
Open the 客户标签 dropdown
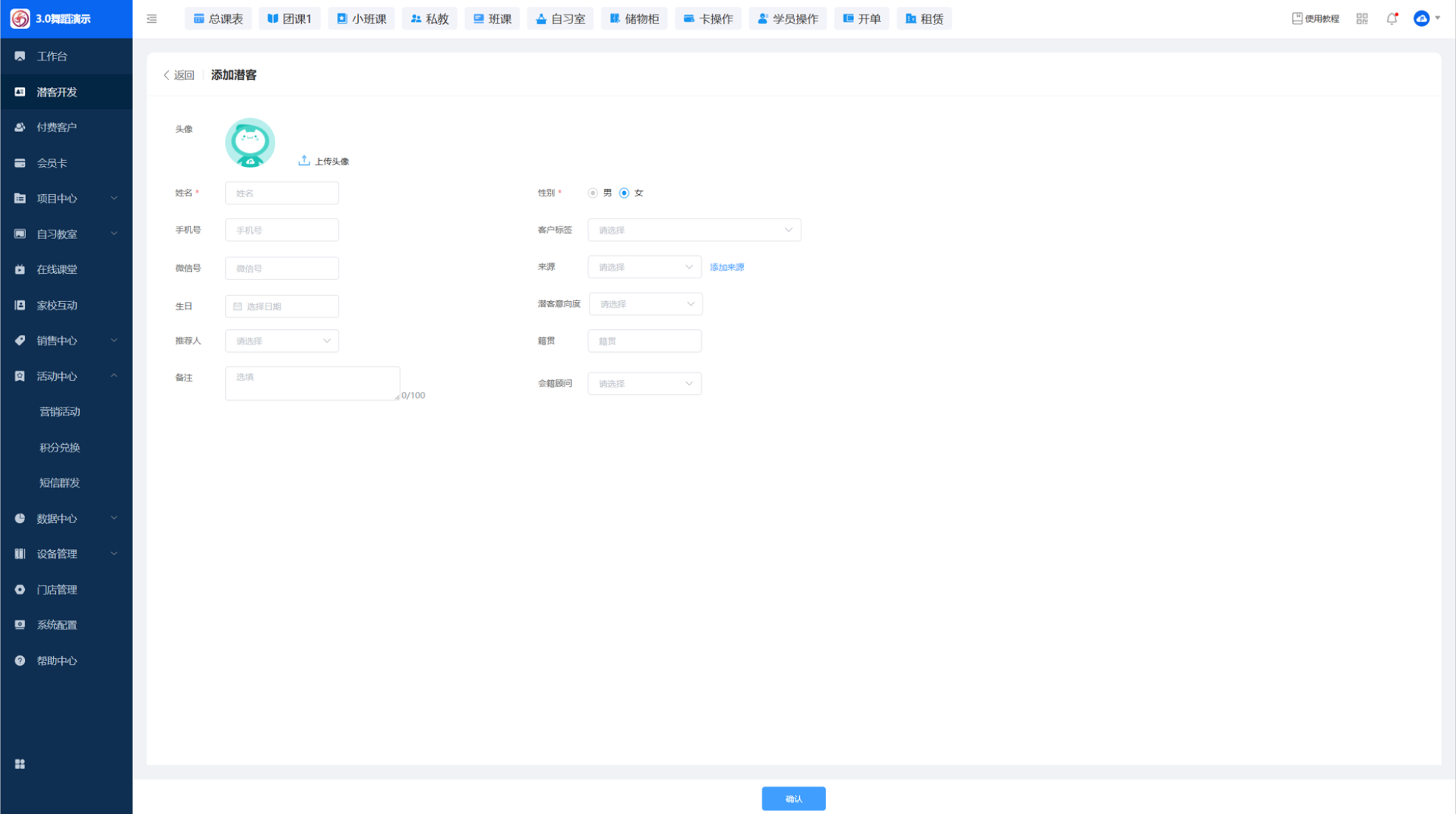(x=694, y=230)
